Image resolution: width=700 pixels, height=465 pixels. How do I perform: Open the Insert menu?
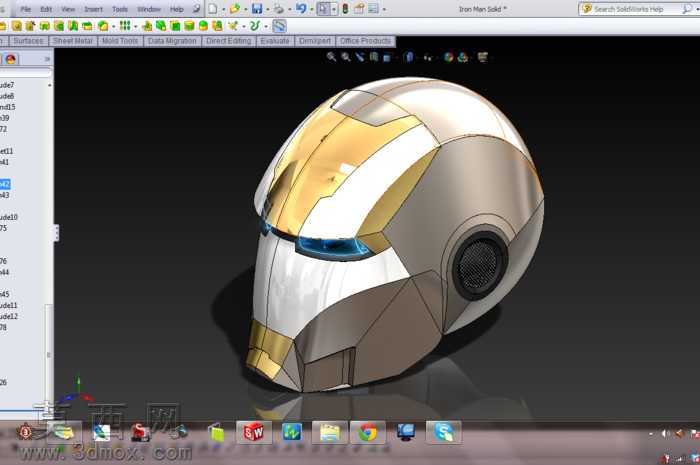[93, 9]
